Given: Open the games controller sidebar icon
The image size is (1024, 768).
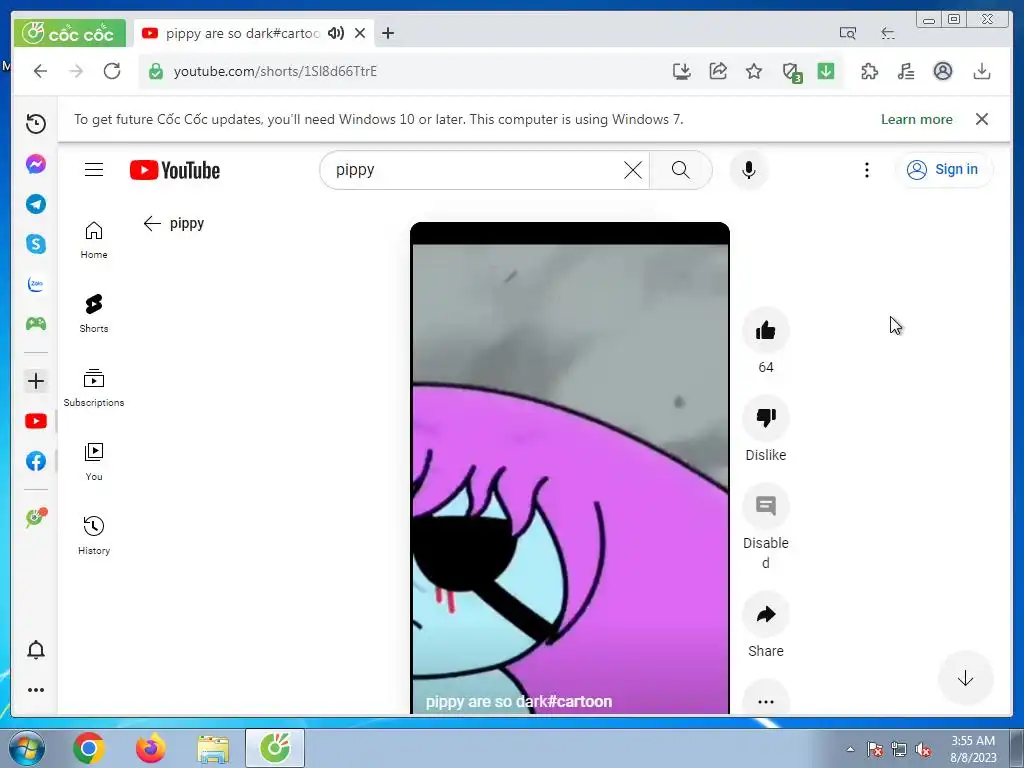Looking at the screenshot, I should 36,324.
